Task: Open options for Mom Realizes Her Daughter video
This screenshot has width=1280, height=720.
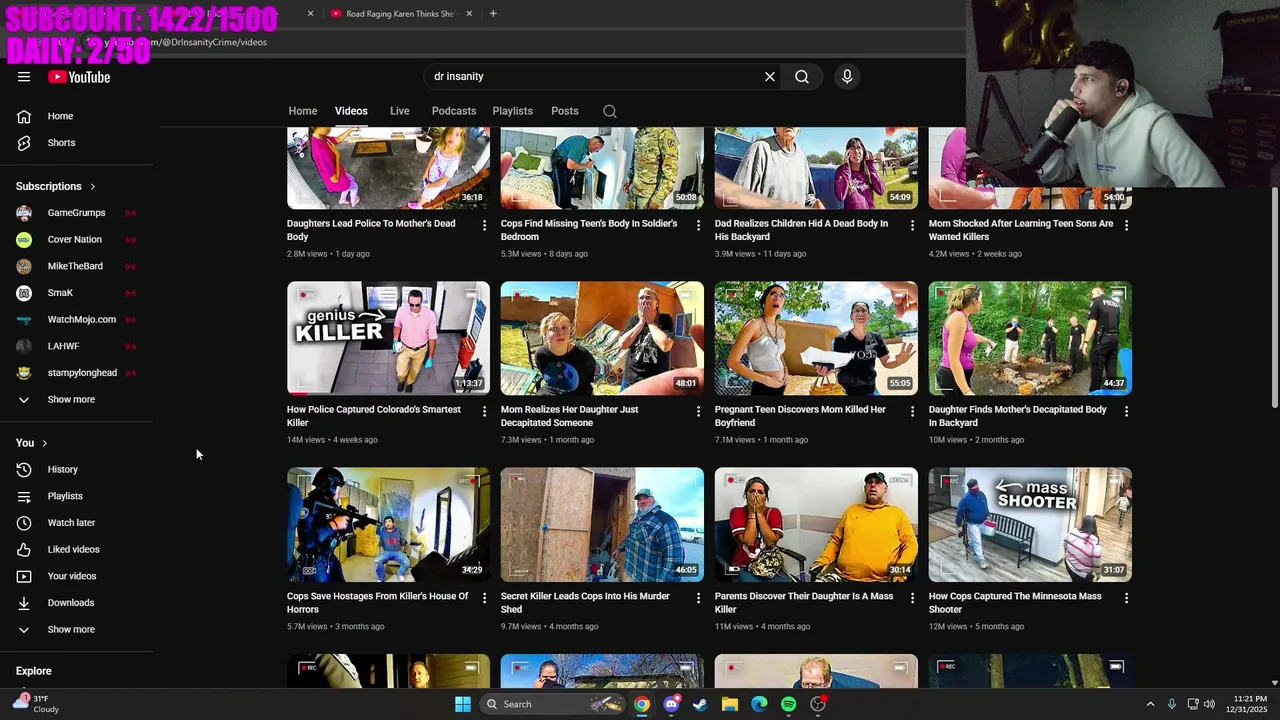Action: coord(699,411)
